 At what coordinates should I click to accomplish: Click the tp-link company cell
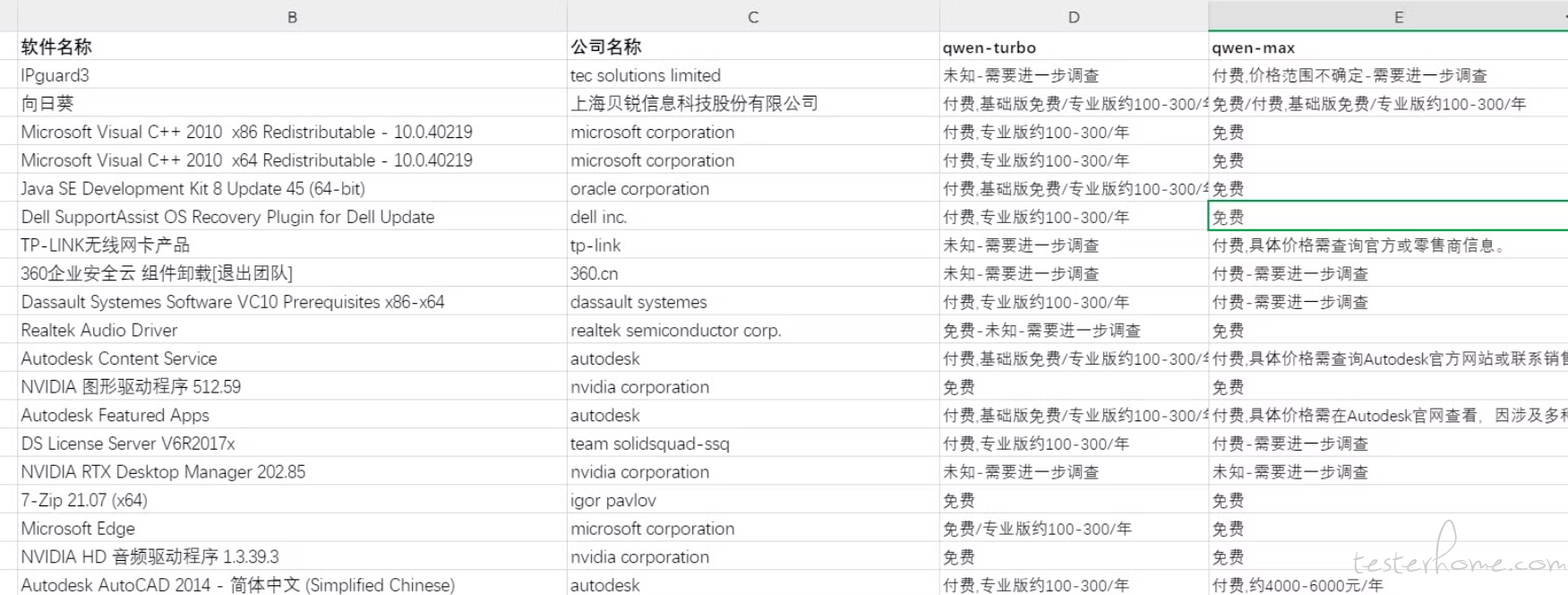click(x=753, y=245)
